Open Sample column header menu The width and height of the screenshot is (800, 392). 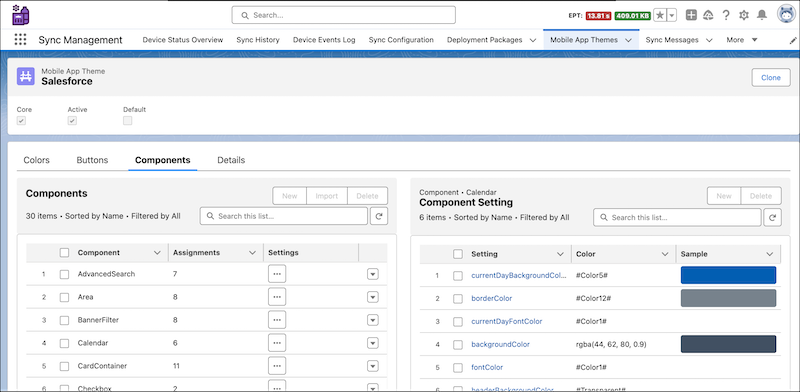769,254
